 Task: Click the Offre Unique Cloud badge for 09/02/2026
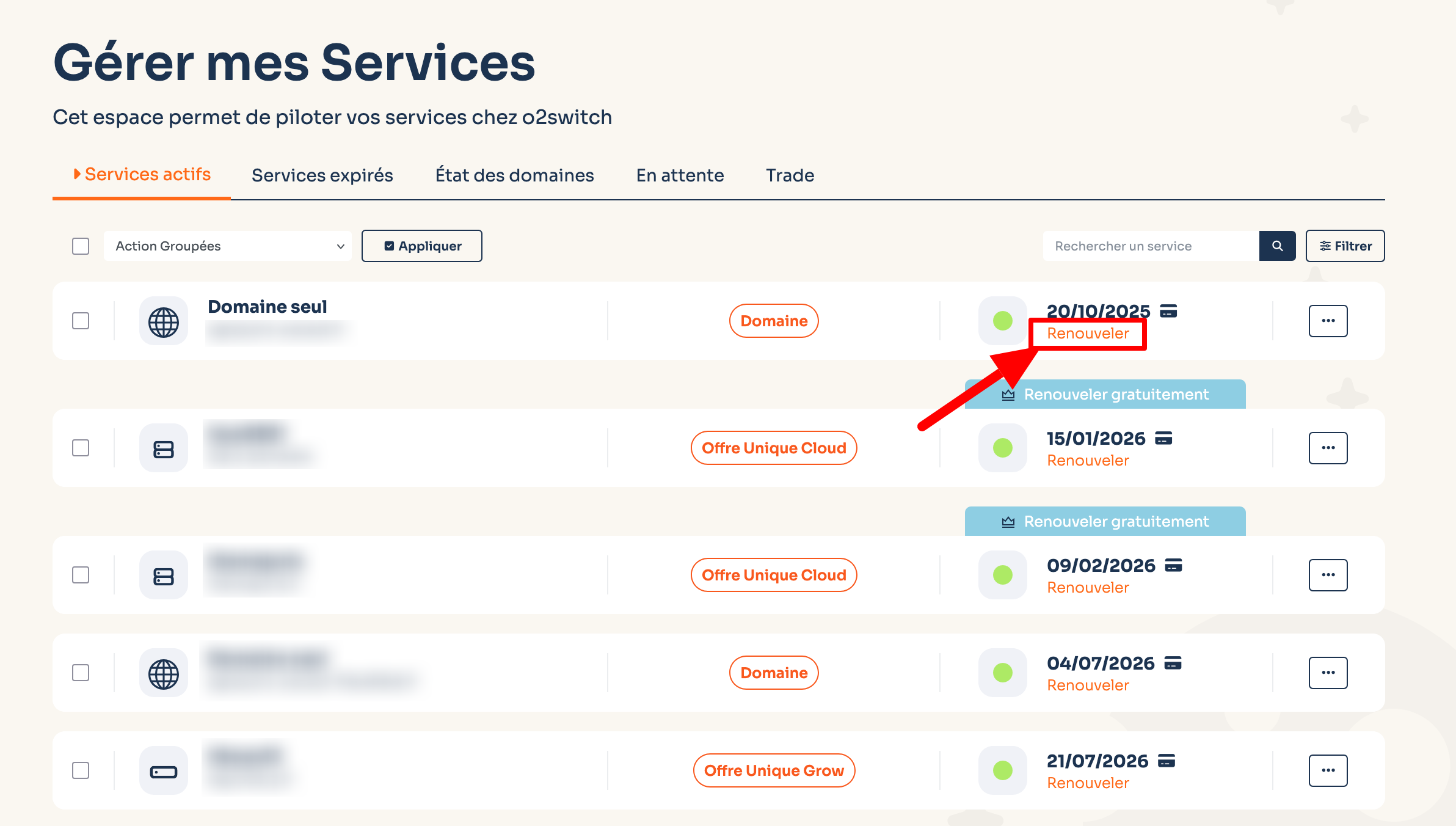coord(774,575)
